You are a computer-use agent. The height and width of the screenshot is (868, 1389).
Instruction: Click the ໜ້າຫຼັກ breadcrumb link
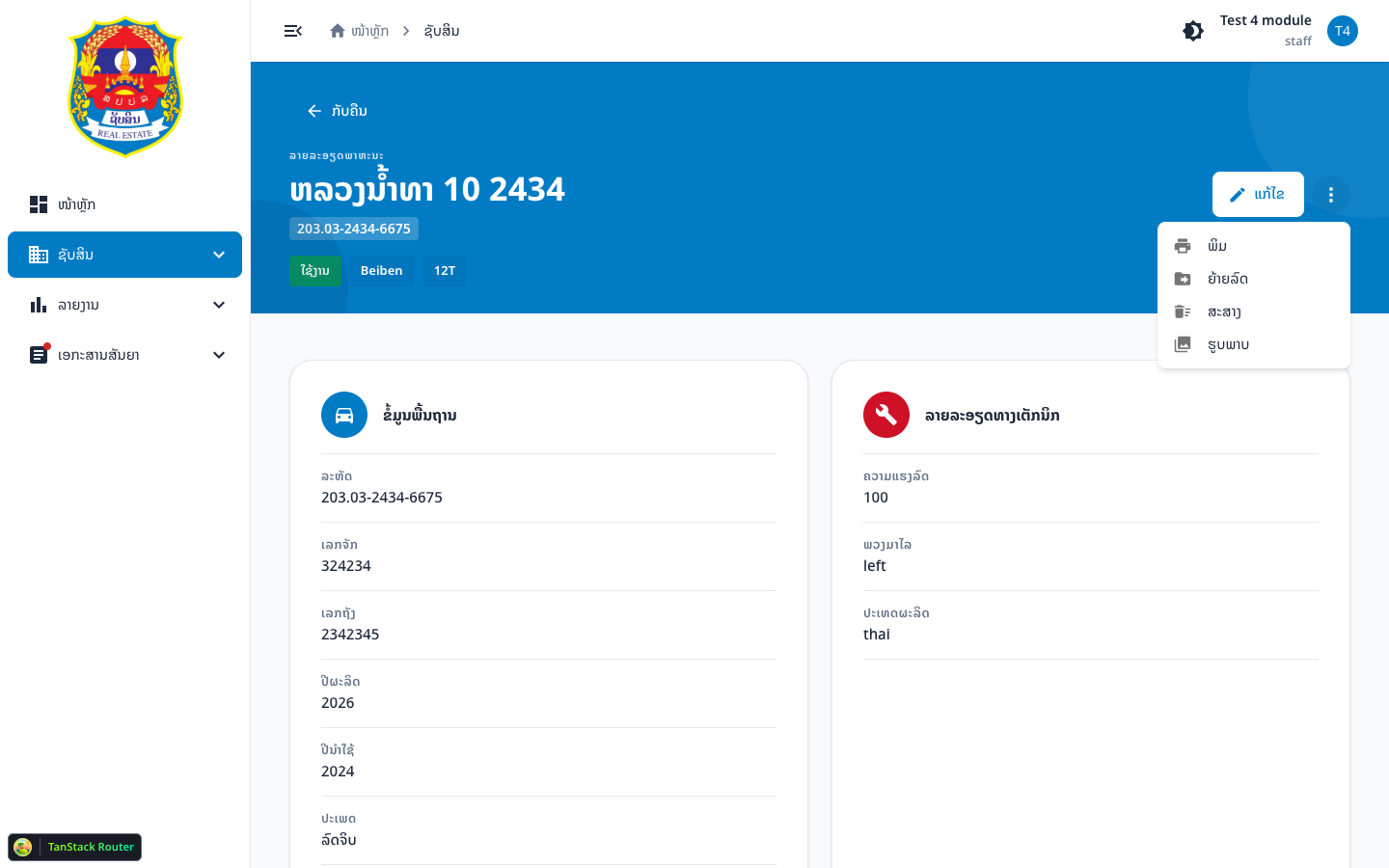tap(369, 31)
